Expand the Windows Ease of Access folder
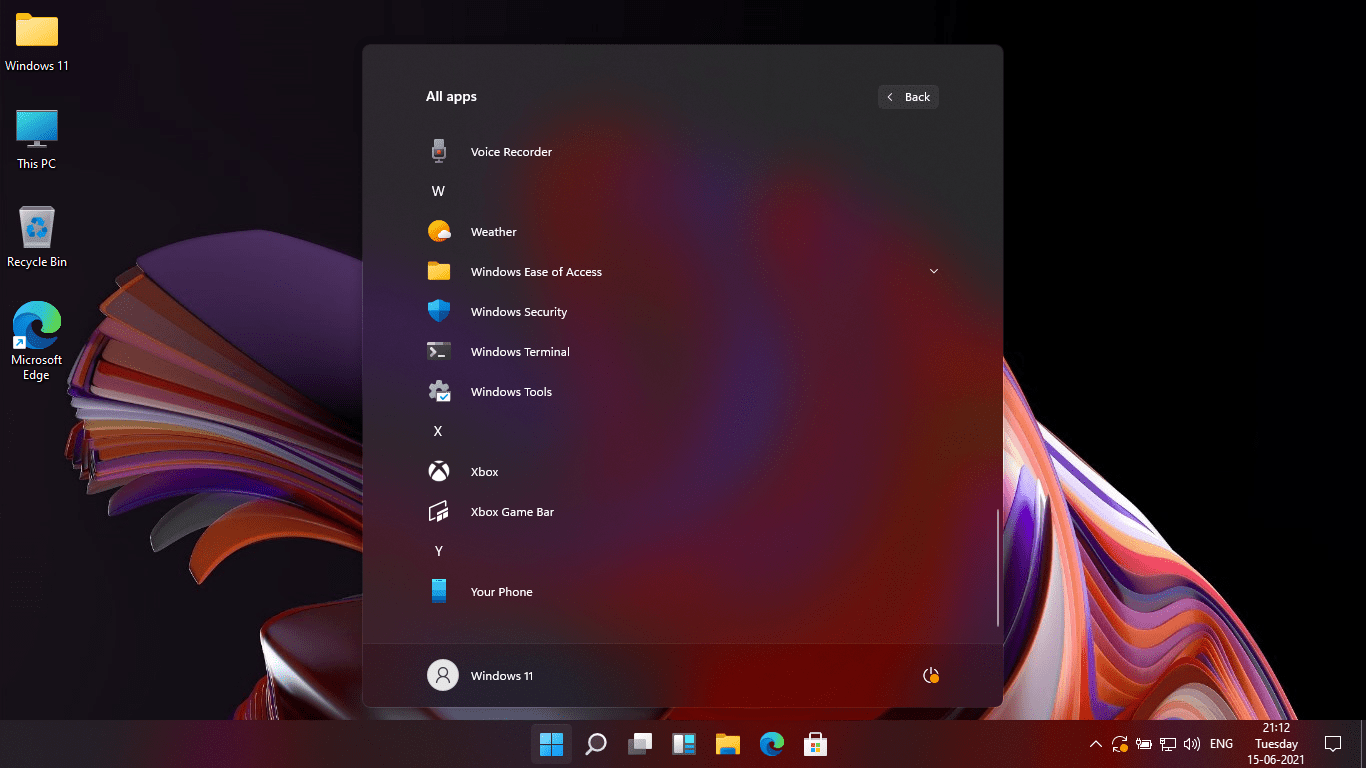 pyautogui.click(x=933, y=271)
